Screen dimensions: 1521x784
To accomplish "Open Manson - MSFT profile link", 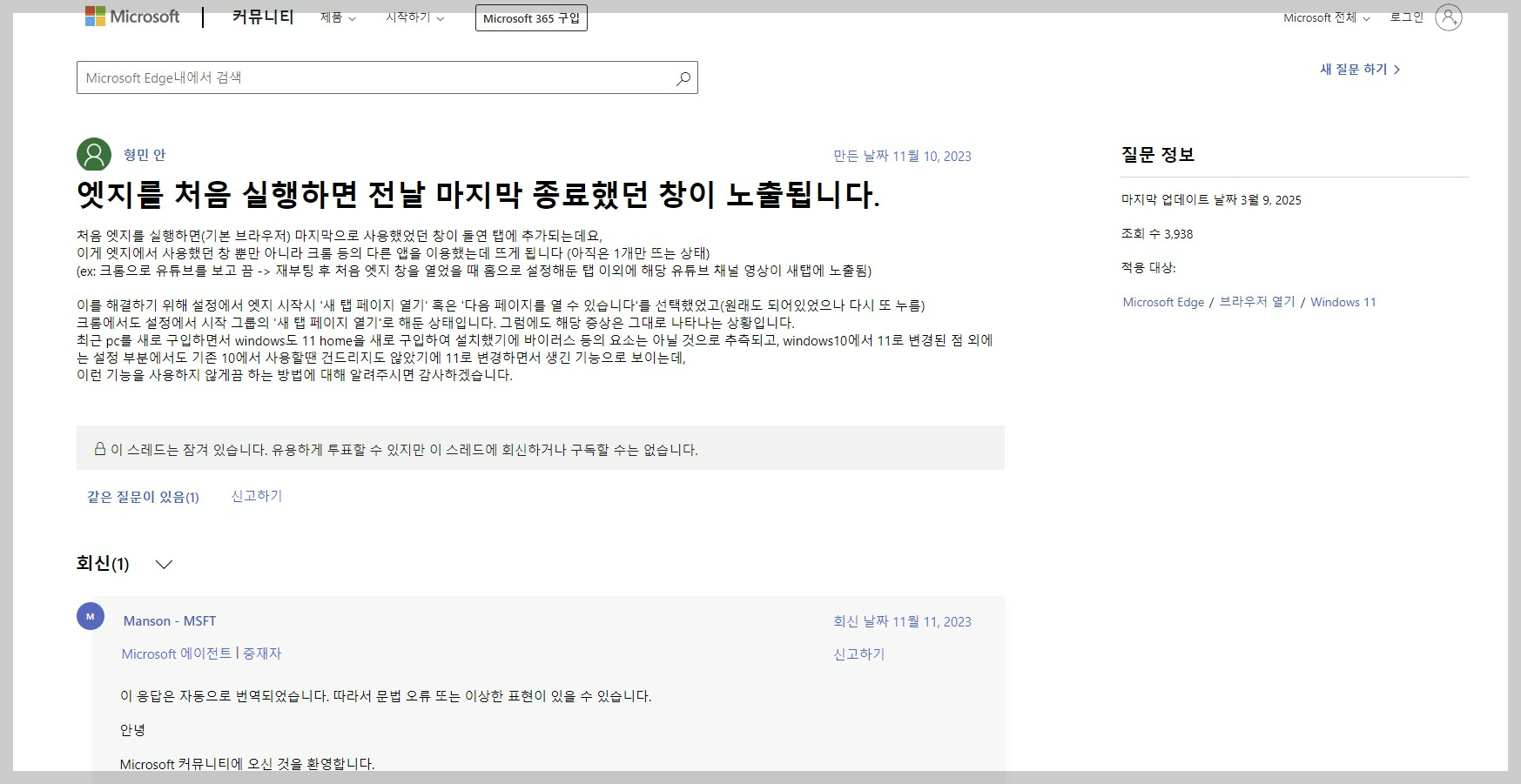I will click(170, 620).
